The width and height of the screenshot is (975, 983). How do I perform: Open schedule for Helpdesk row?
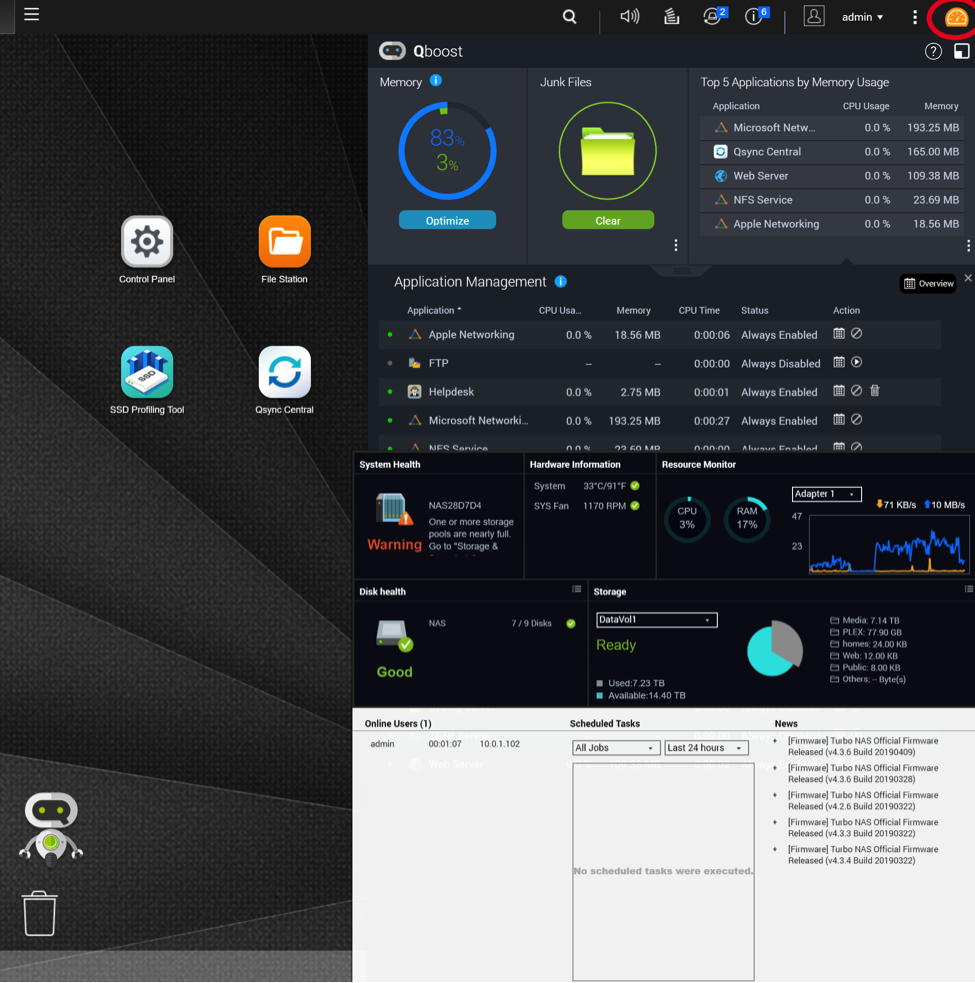point(839,391)
